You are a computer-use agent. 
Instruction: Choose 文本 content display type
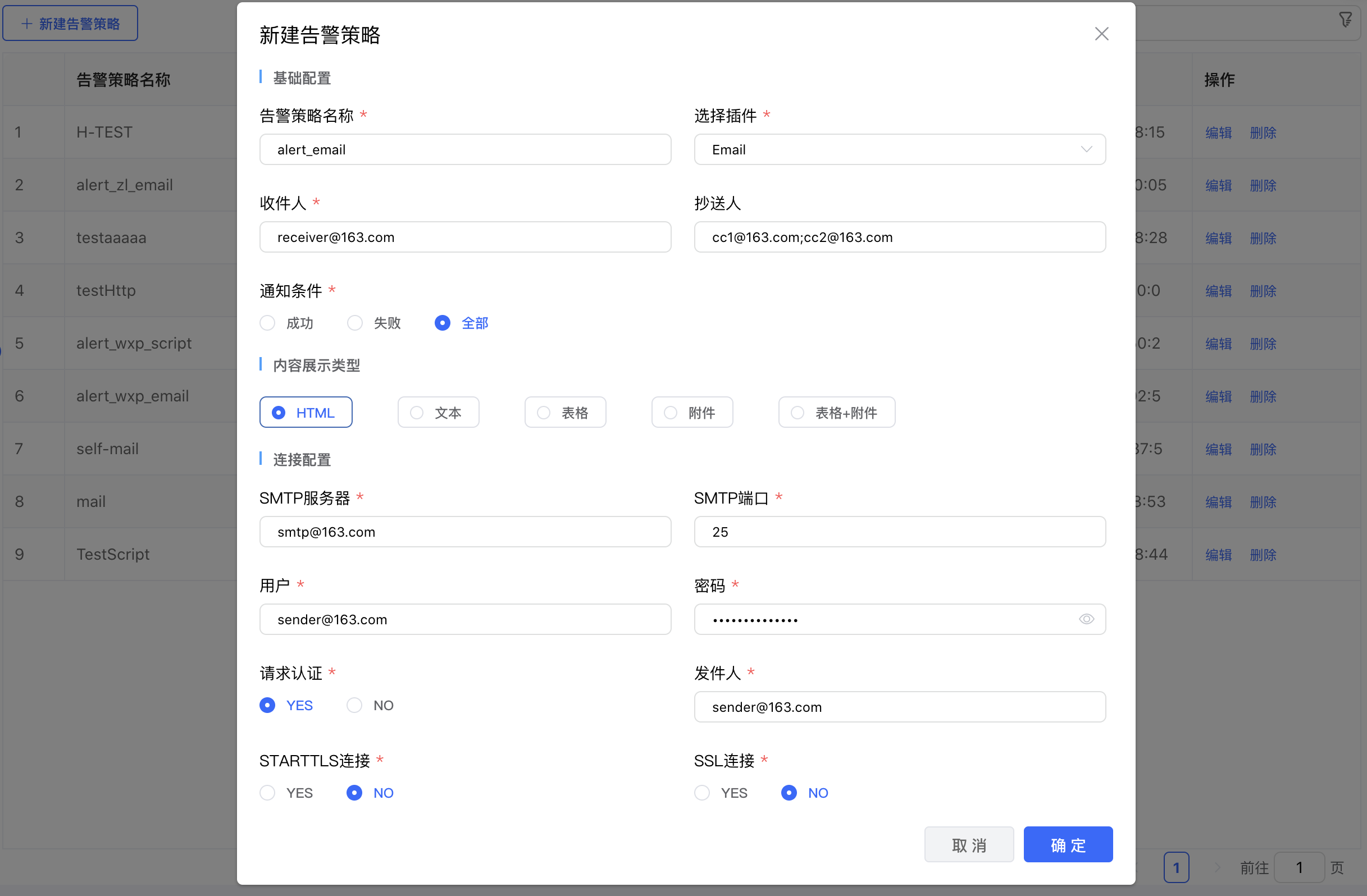(438, 412)
